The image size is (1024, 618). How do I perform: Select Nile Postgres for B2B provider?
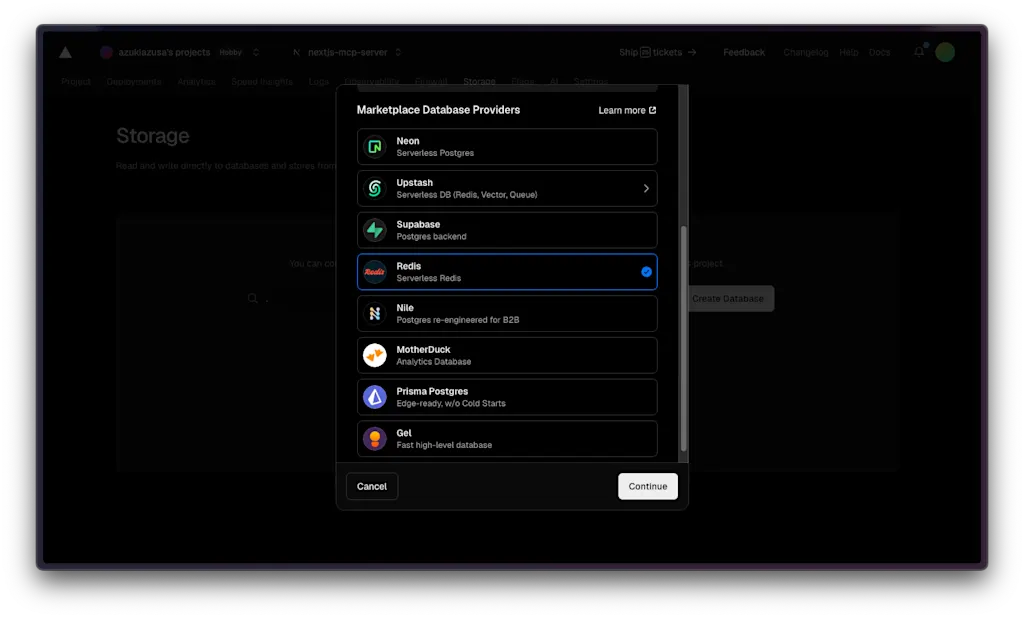[x=507, y=314]
